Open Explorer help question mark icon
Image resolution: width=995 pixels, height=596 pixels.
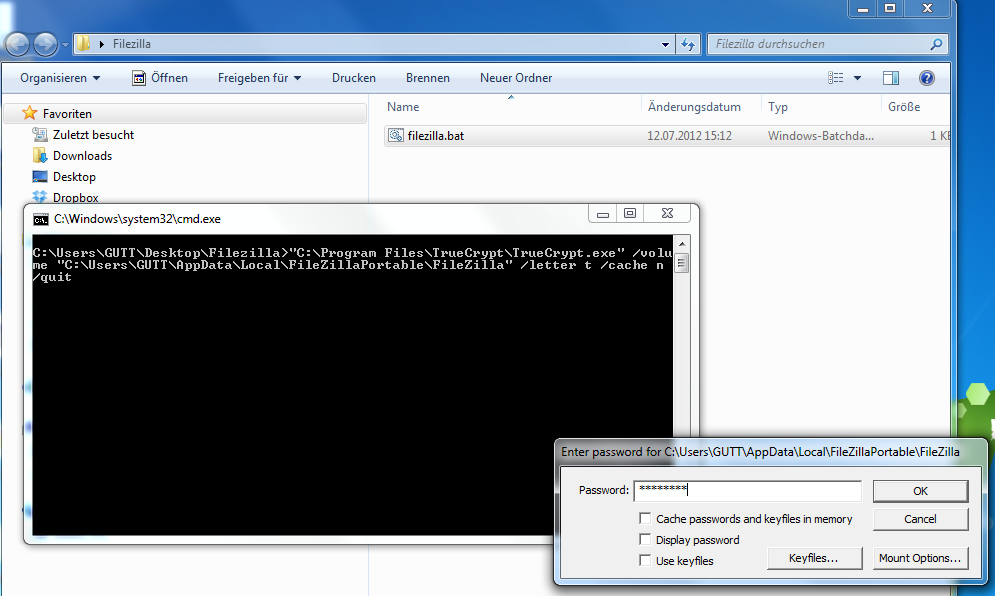pyautogui.click(x=926, y=78)
